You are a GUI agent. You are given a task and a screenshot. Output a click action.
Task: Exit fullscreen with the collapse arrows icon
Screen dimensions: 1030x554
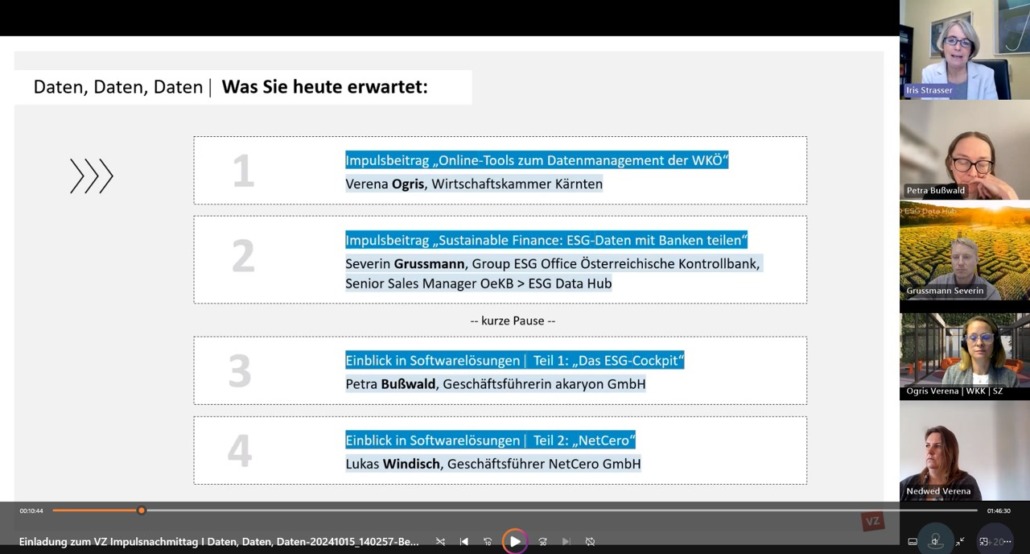960,541
